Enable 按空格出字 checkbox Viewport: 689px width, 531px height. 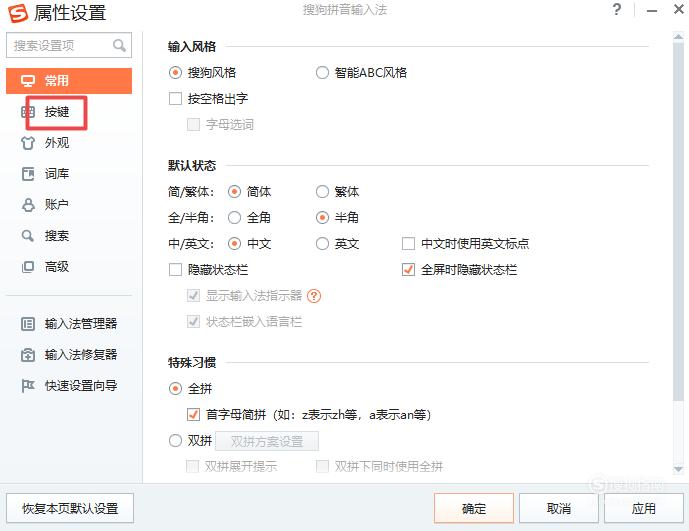175,98
